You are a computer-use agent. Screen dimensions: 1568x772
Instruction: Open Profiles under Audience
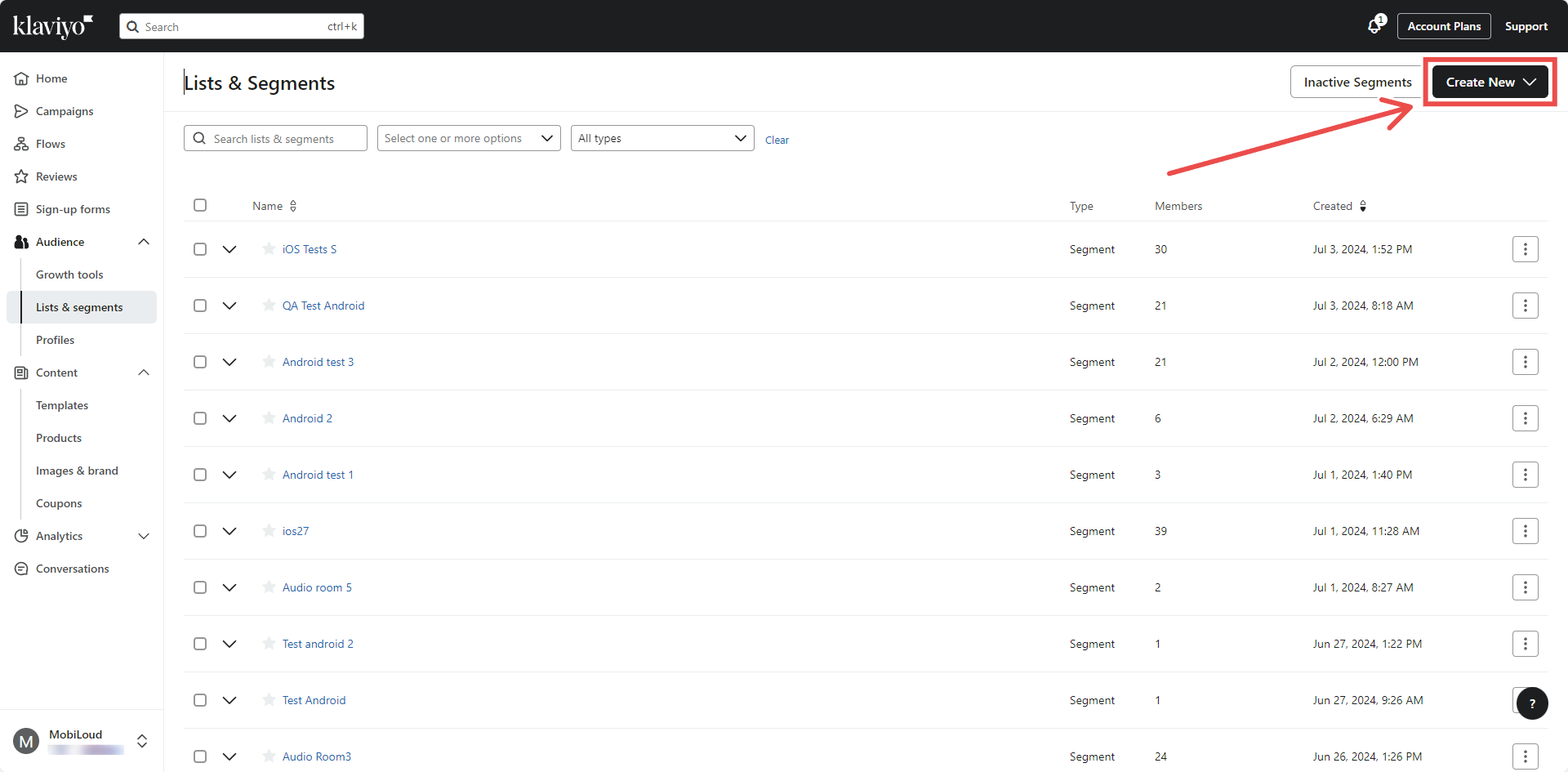55,340
